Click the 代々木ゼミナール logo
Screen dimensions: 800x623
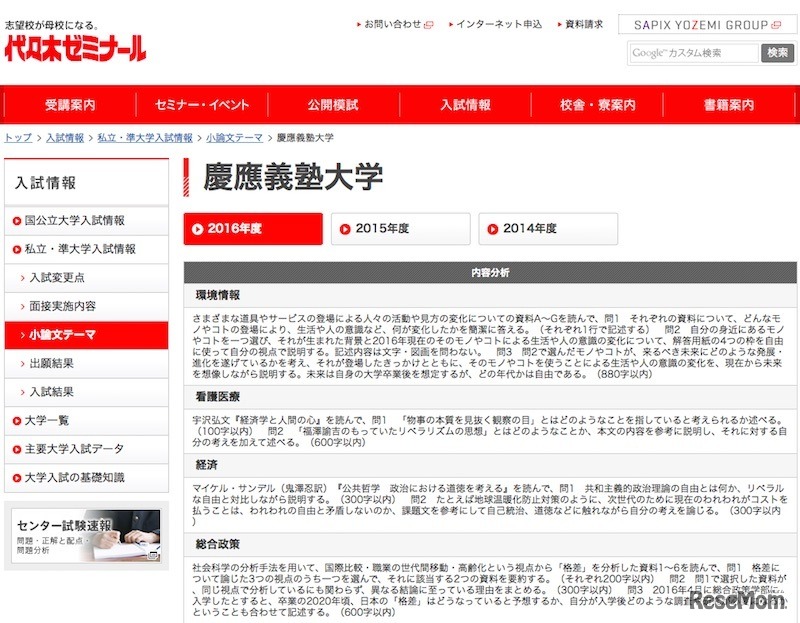tap(75, 48)
